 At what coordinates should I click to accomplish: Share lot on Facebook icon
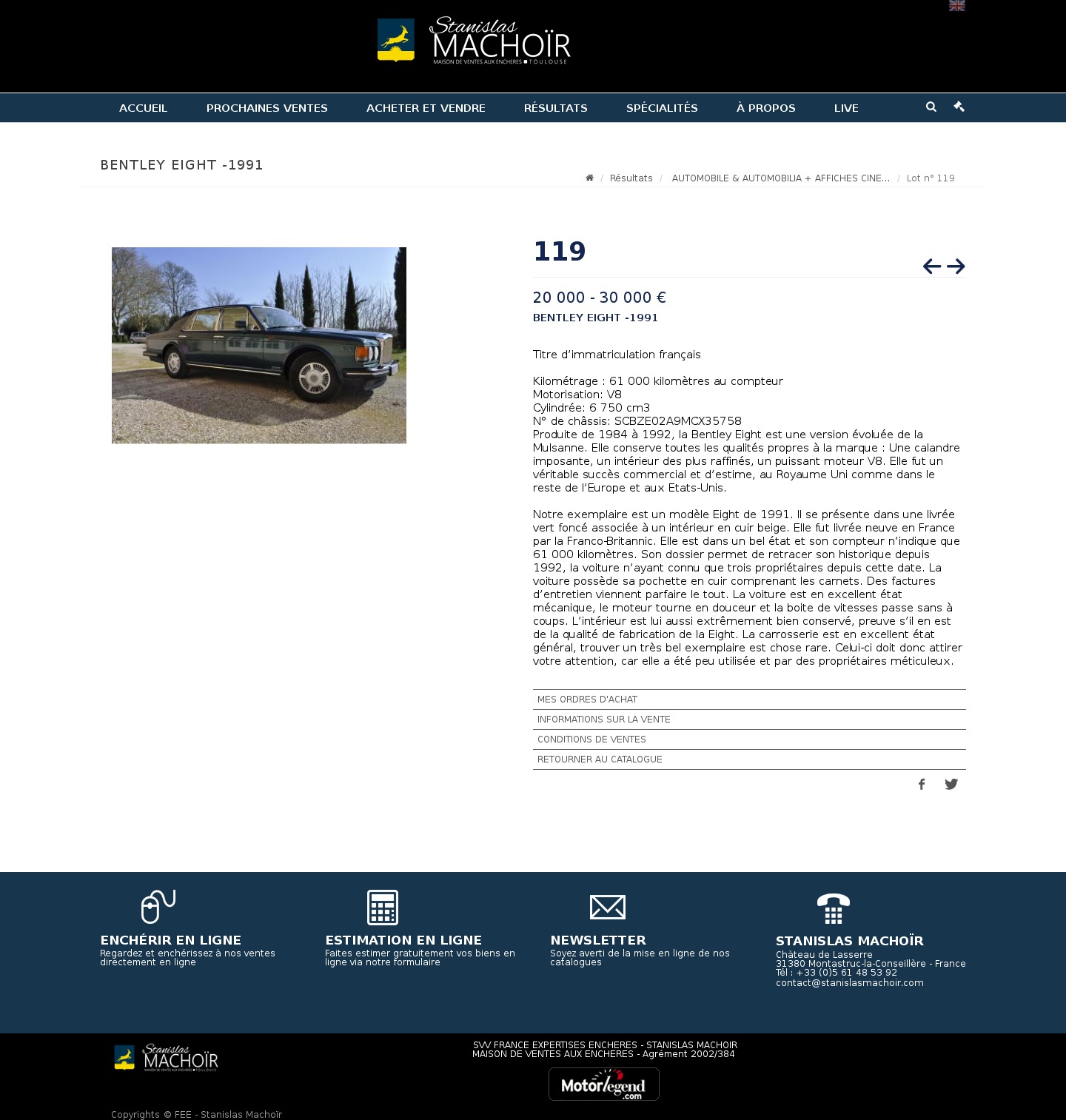(922, 785)
